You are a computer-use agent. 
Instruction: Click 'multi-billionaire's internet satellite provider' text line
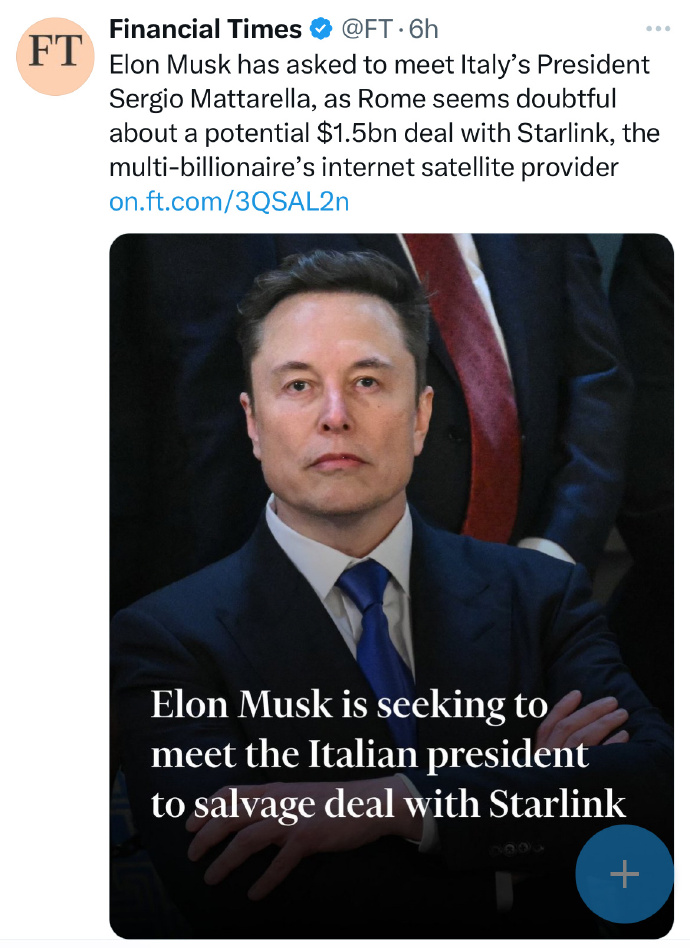(363, 167)
